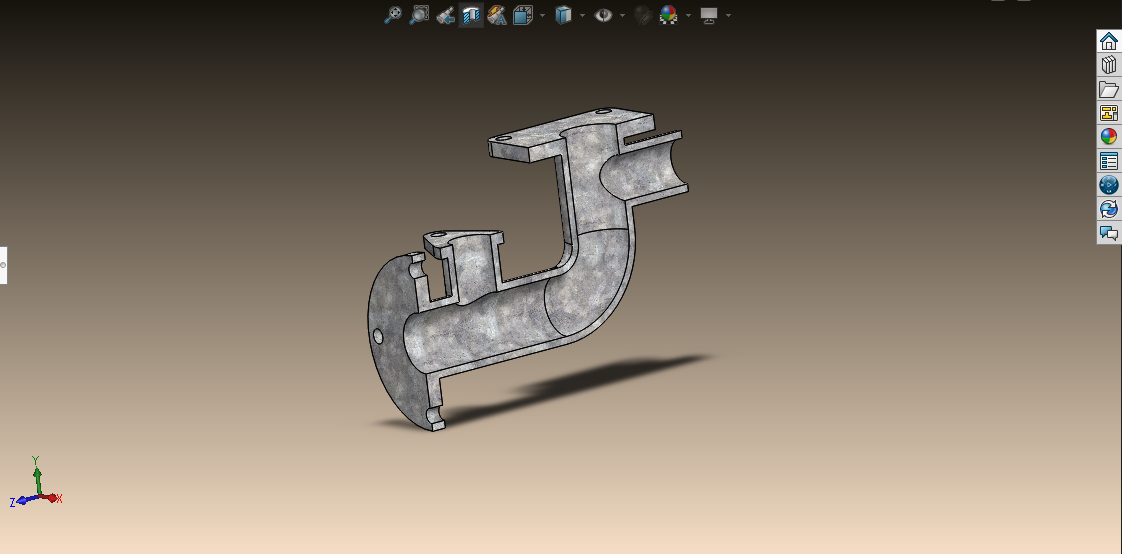The height and width of the screenshot is (554, 1122).
Task: Expand the Hide/Show Items dropdown arrow
Action: (x=622, y=15)
